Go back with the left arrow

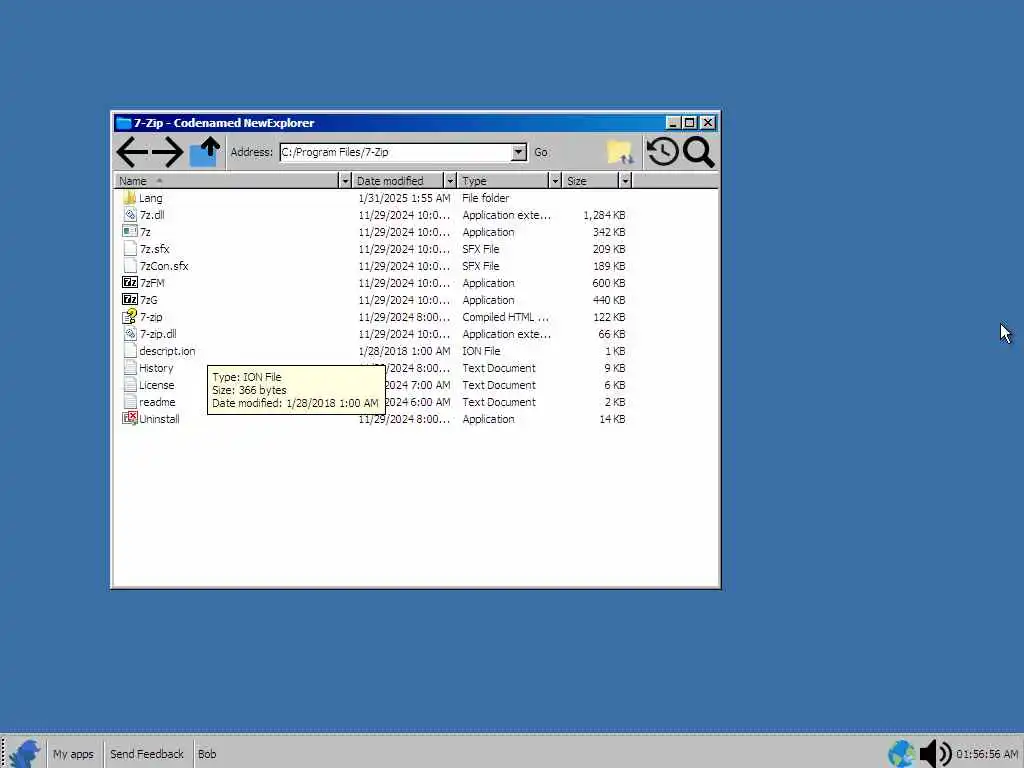tap(132, 152)
